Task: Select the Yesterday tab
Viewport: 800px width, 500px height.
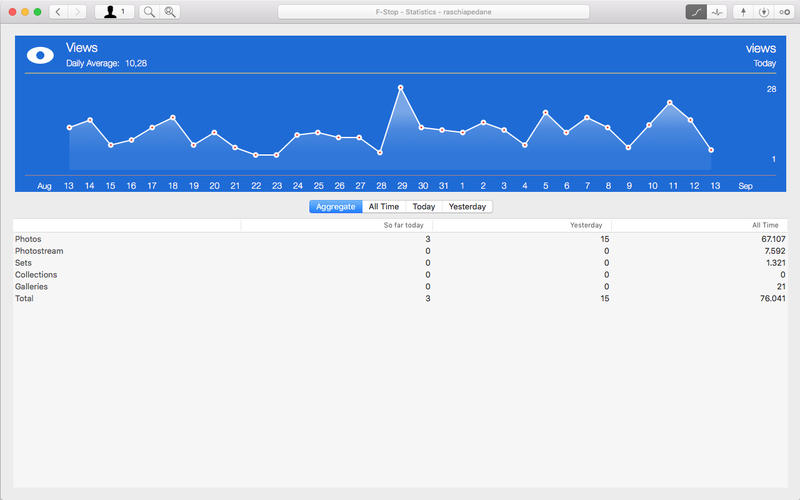Action: 467,207
